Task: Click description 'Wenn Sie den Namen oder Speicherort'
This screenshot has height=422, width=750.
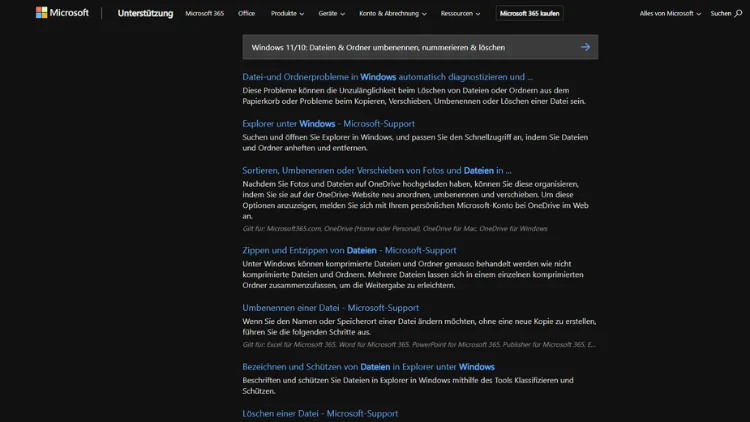Action: (419, 327)
